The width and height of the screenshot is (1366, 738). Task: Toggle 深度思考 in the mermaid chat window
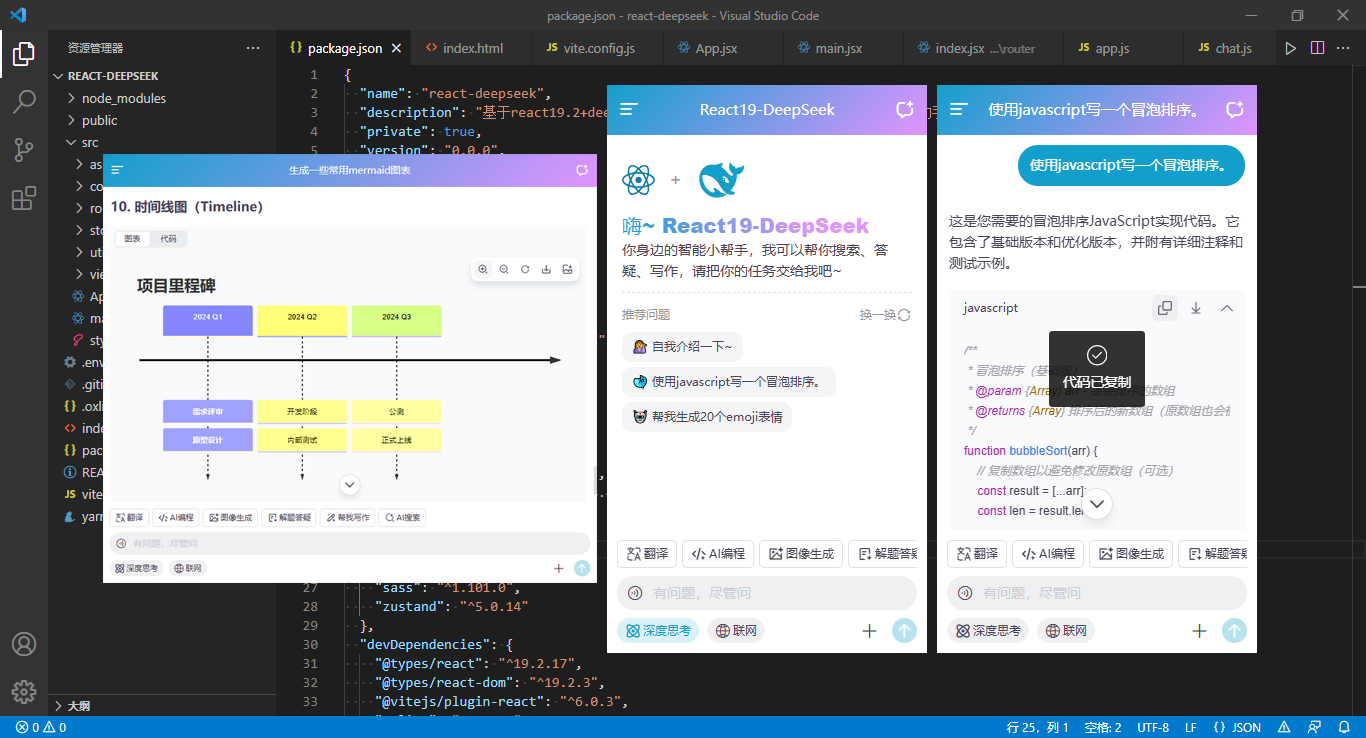pyautogui.click(x=136, y=568)
